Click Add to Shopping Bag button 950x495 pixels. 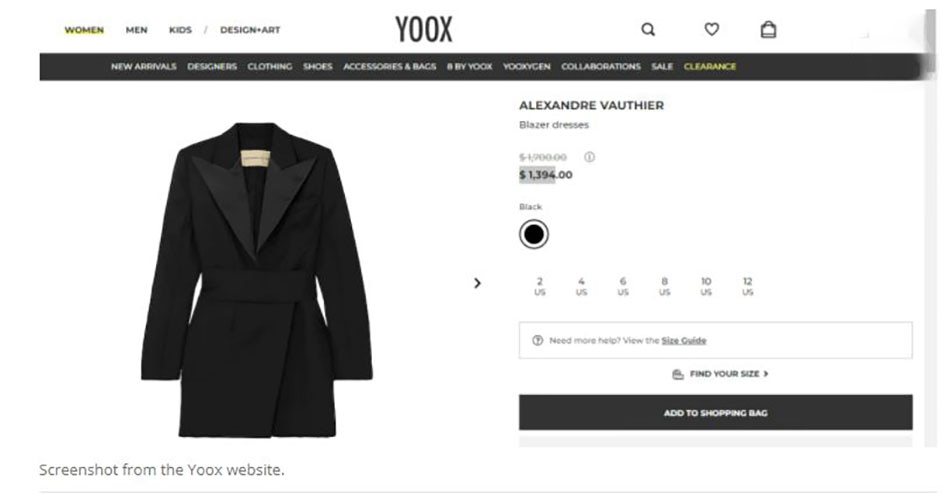[x=716, y=413]
